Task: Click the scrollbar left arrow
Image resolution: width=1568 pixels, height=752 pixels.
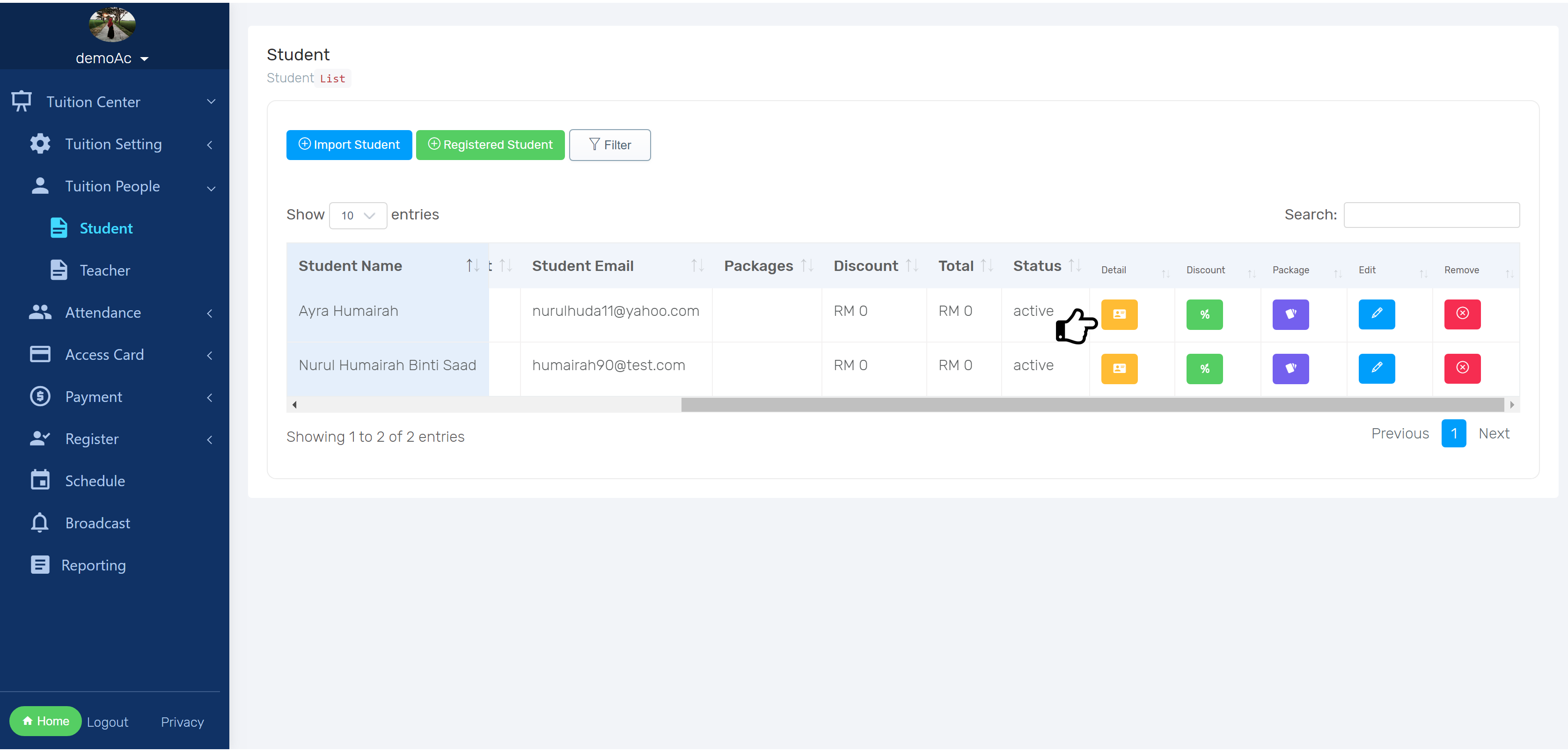Action: tap(294, 404)
